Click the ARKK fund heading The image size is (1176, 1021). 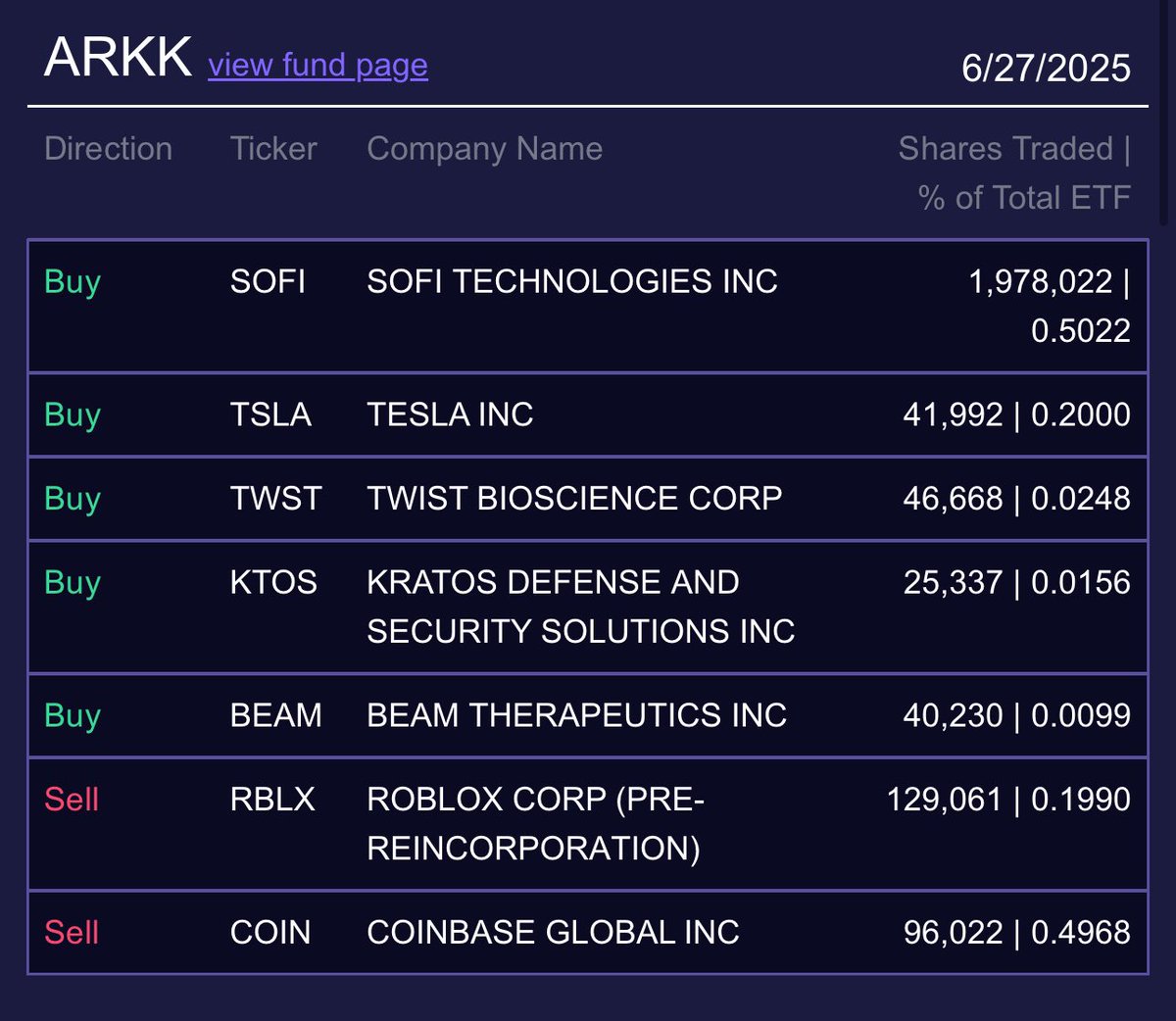click(x=118, y=57)
